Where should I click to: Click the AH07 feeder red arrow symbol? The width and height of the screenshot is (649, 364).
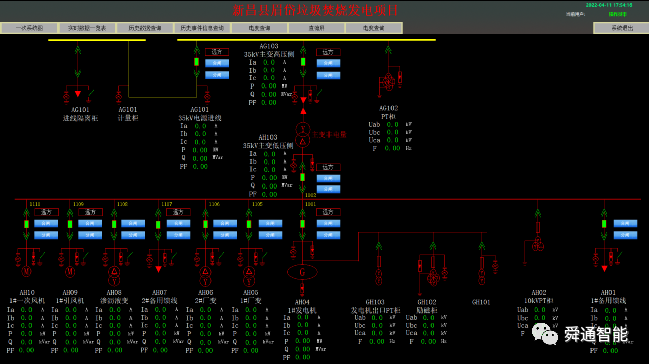pos(159,269)
